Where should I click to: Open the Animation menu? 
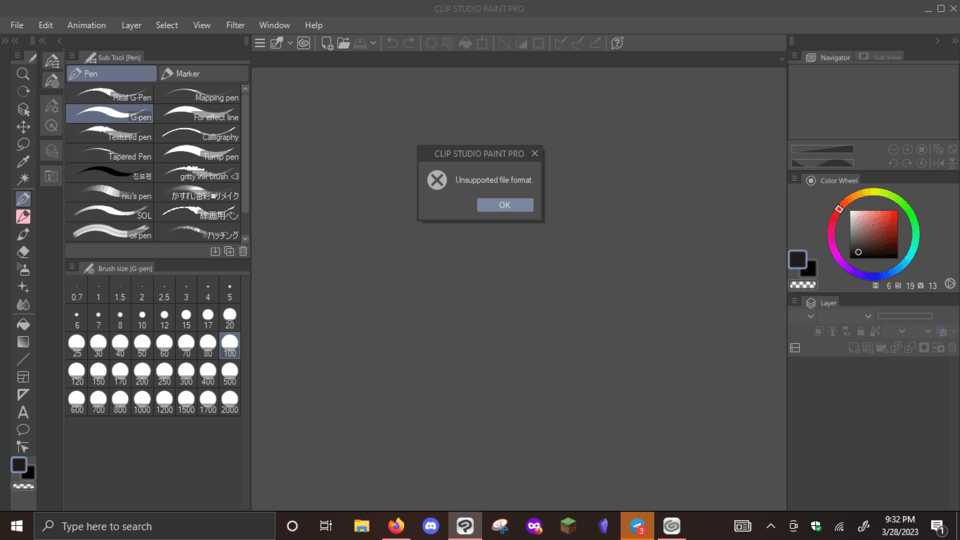tap(86, 25)
